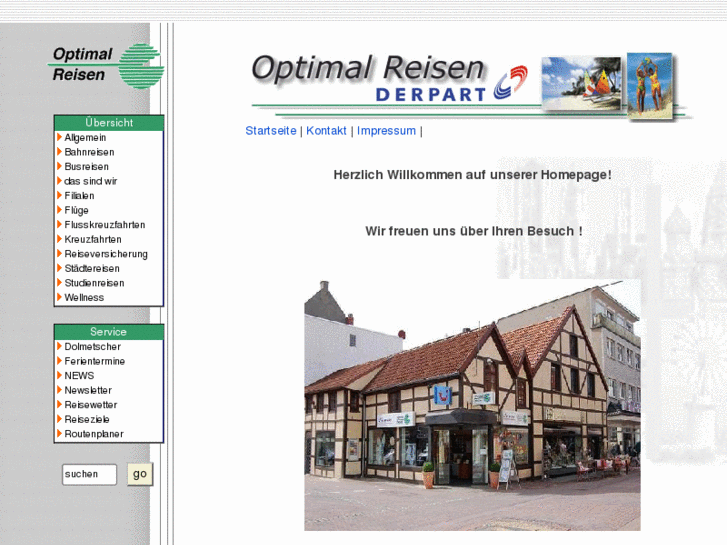Click the Übersicht menu header
This screenshot has width=727, height=545.
coord(109,123)
